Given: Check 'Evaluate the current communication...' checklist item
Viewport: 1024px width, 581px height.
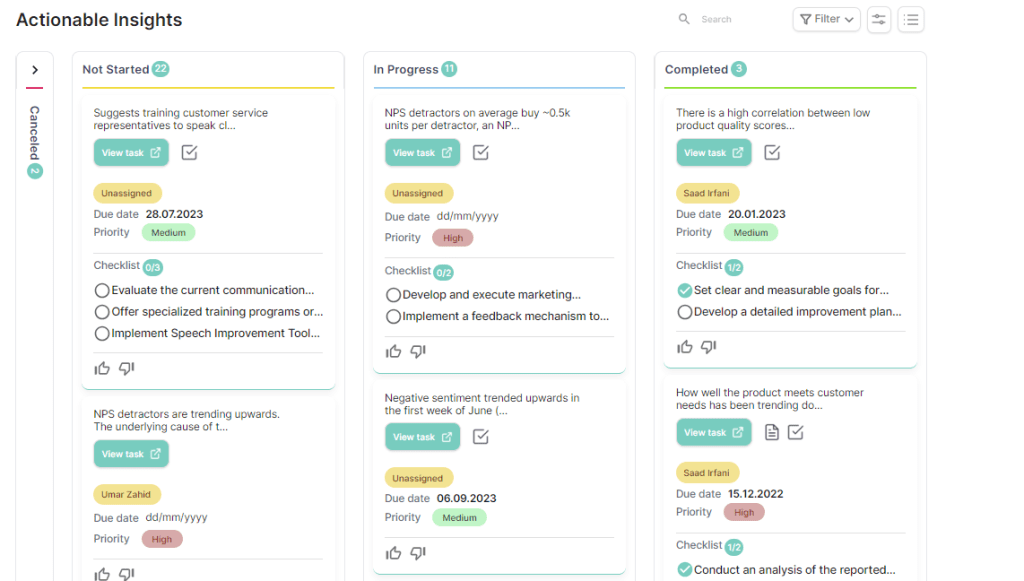Looking at the screenshot, I should click(x=102, y=290).
